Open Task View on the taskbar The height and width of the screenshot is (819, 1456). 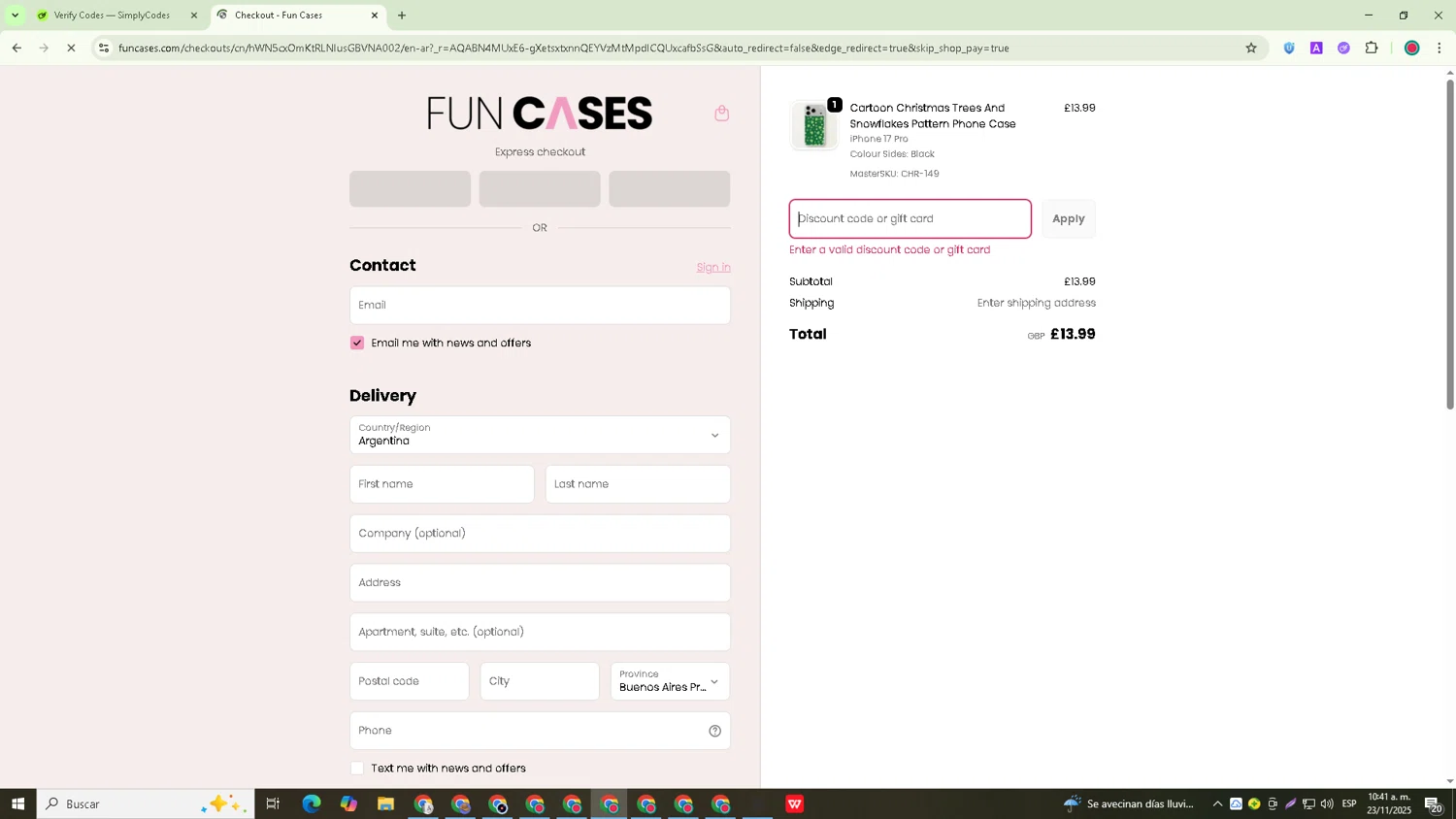point(273,803)
